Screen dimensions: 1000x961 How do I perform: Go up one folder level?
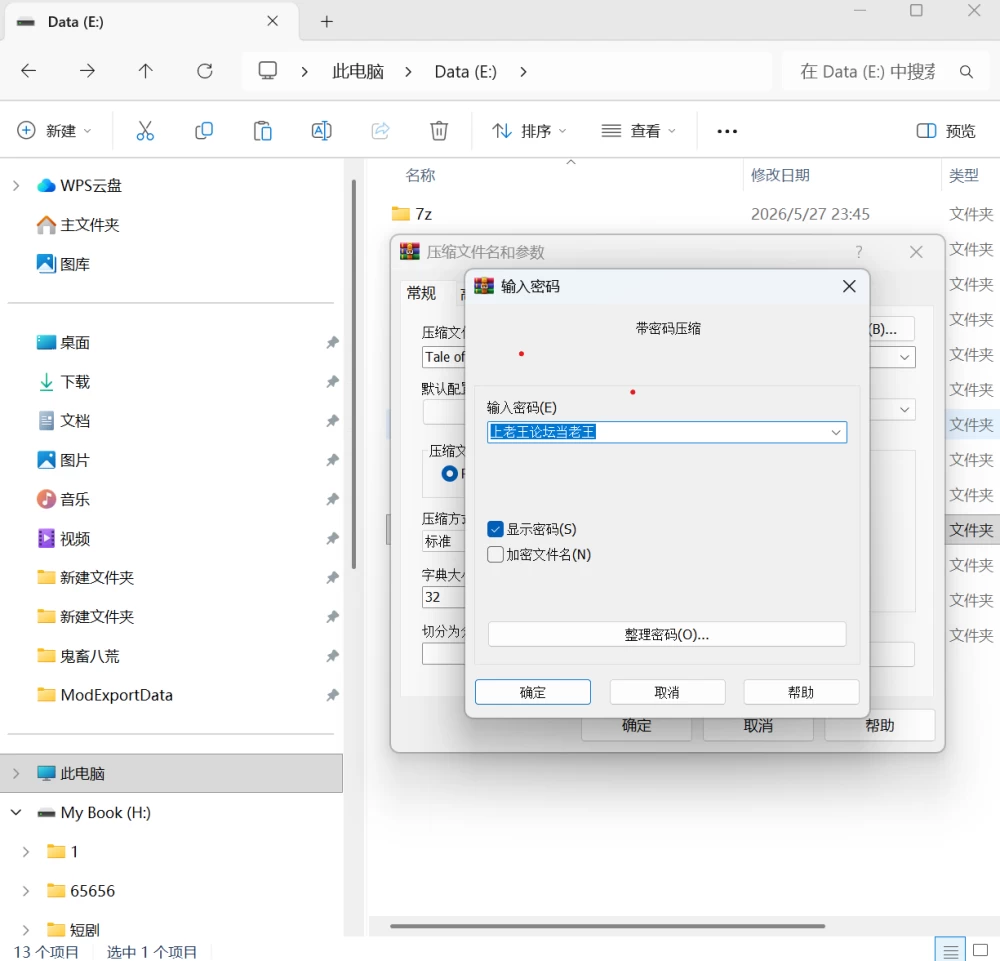tap(145, 71)
